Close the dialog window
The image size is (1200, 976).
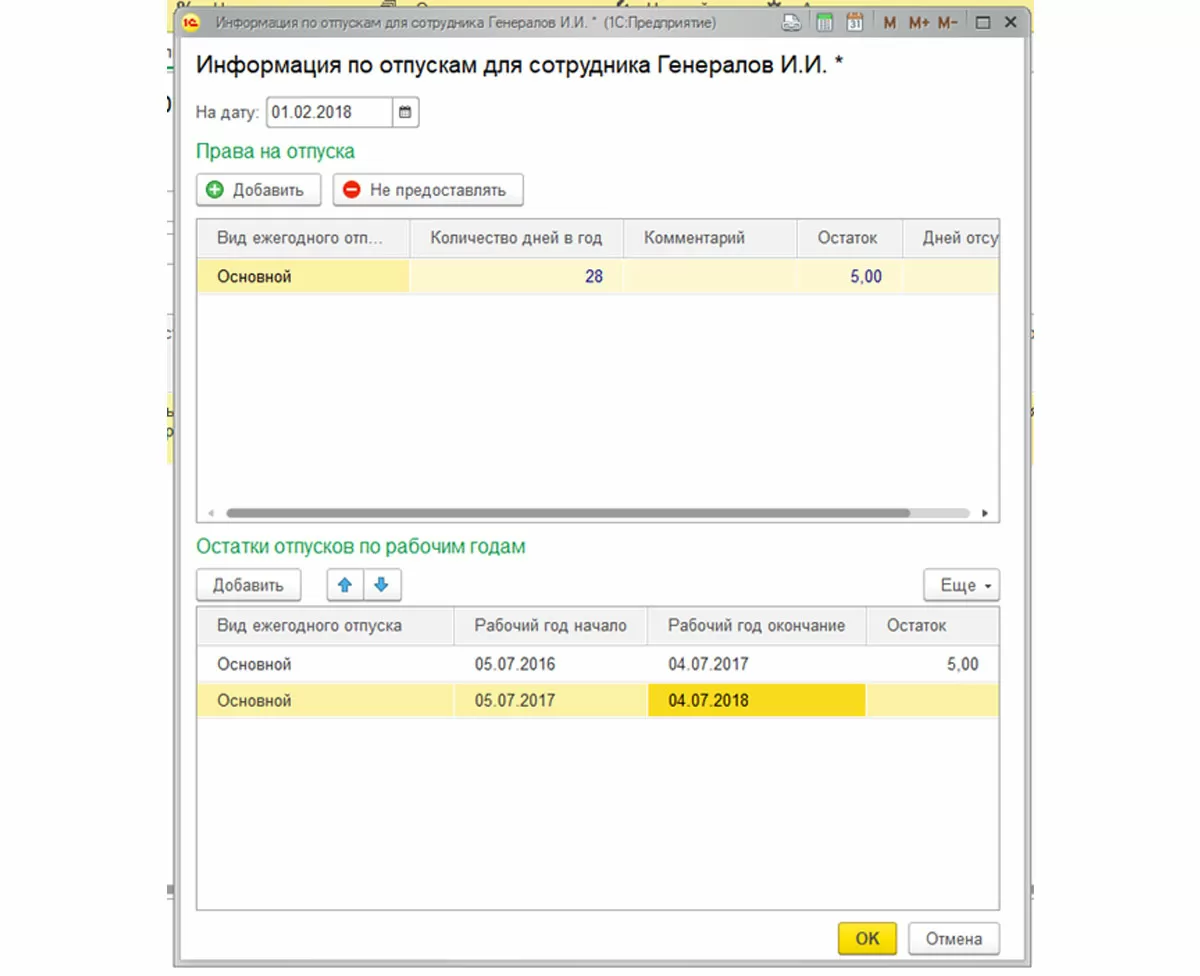click(x=1010, y=22)
